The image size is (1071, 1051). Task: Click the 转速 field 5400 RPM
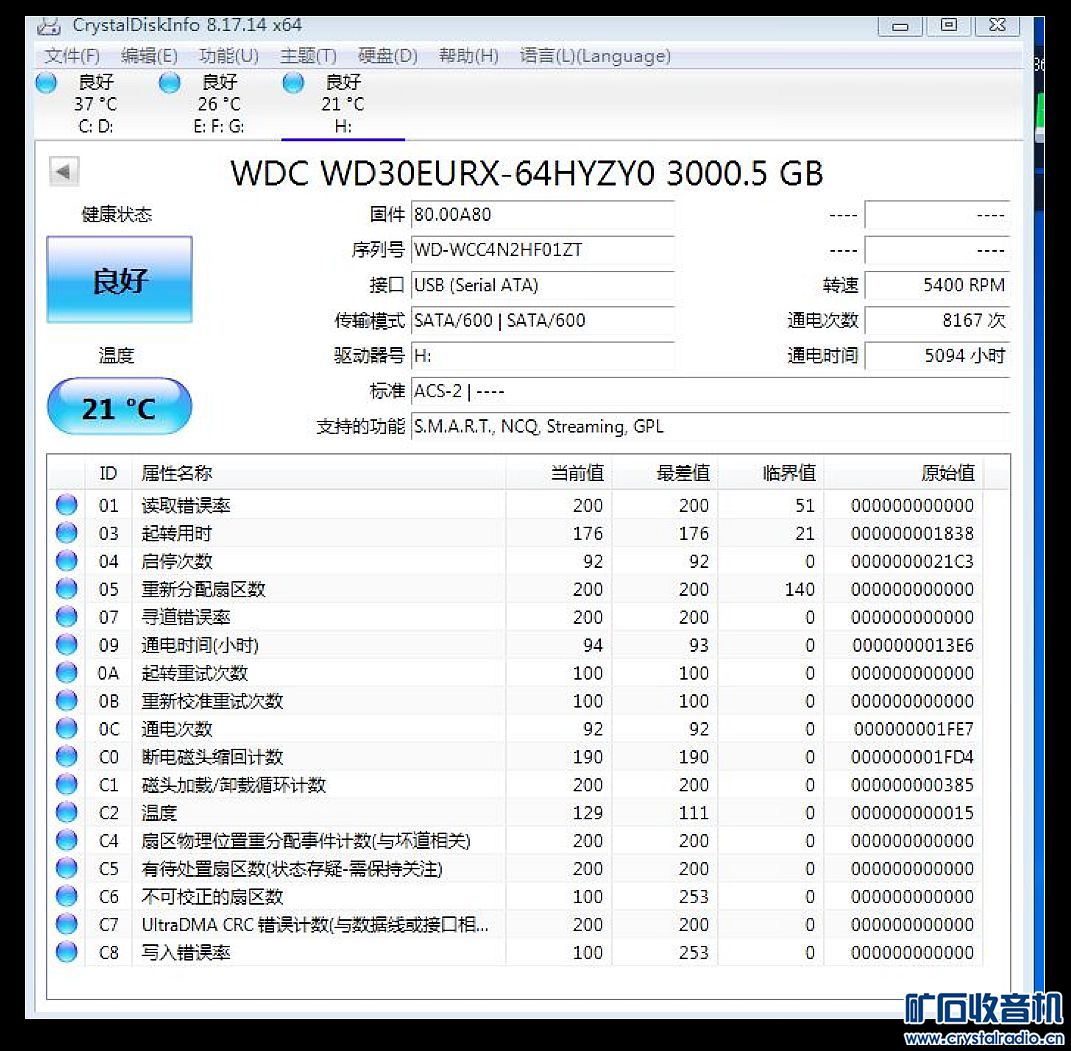pyautogui.click(x=937, y=285)
